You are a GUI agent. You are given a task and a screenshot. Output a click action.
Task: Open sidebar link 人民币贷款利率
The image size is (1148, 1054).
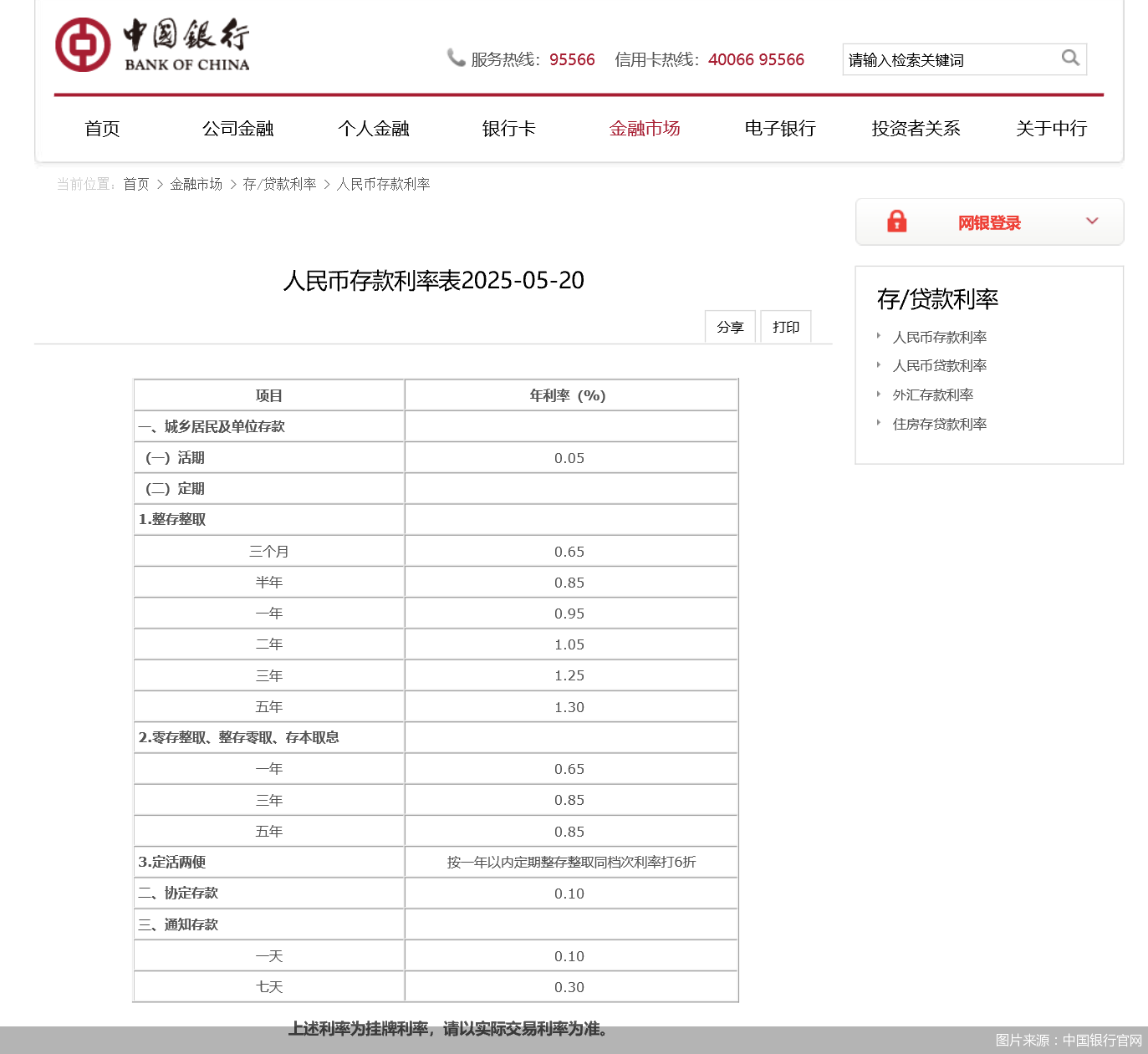point(939,366)
